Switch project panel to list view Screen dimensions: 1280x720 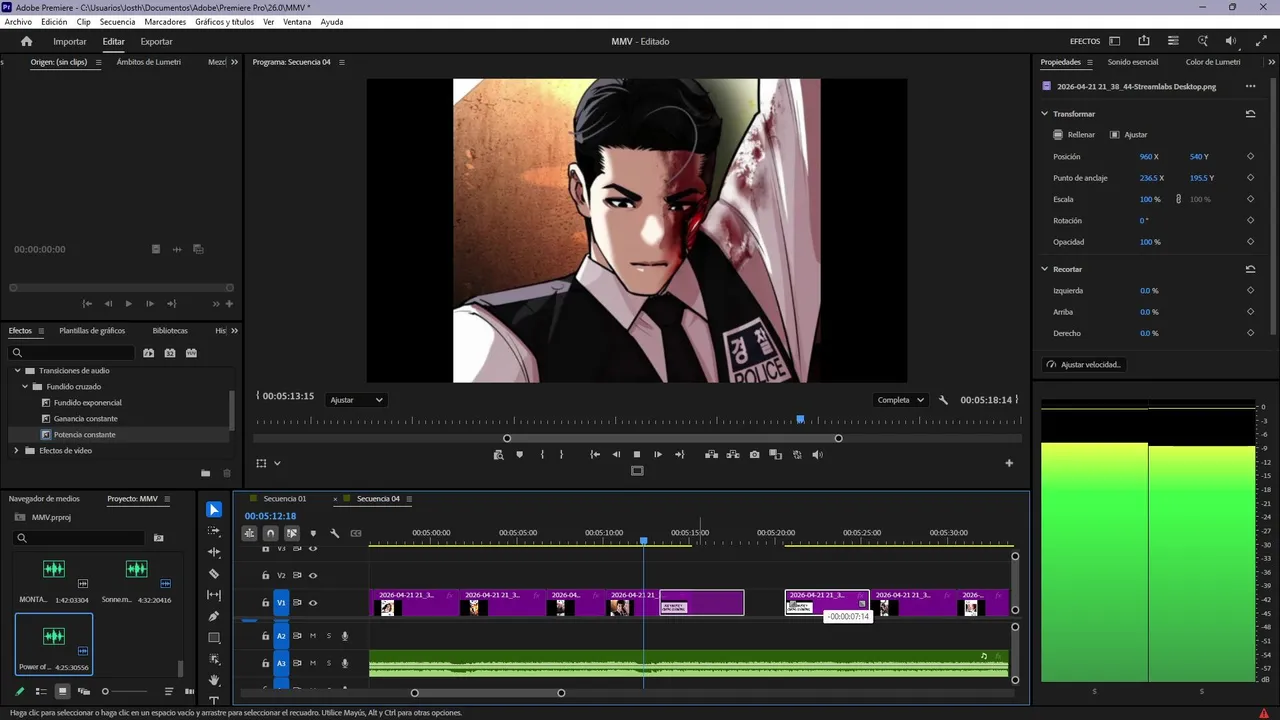(41, 691)
